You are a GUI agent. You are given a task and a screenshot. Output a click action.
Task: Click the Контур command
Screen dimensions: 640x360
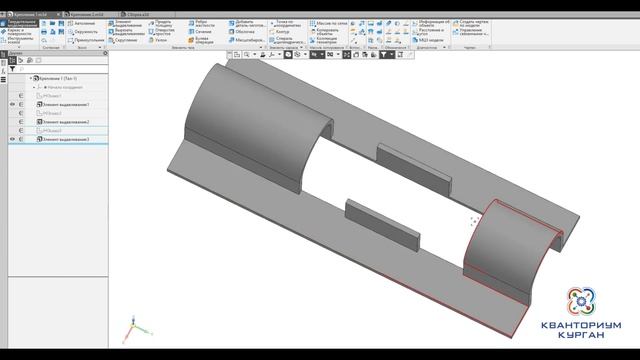pos(280,32)
